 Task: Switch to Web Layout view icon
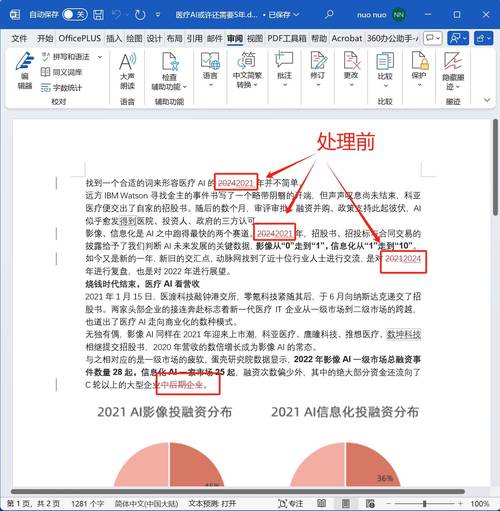point(370,503)
